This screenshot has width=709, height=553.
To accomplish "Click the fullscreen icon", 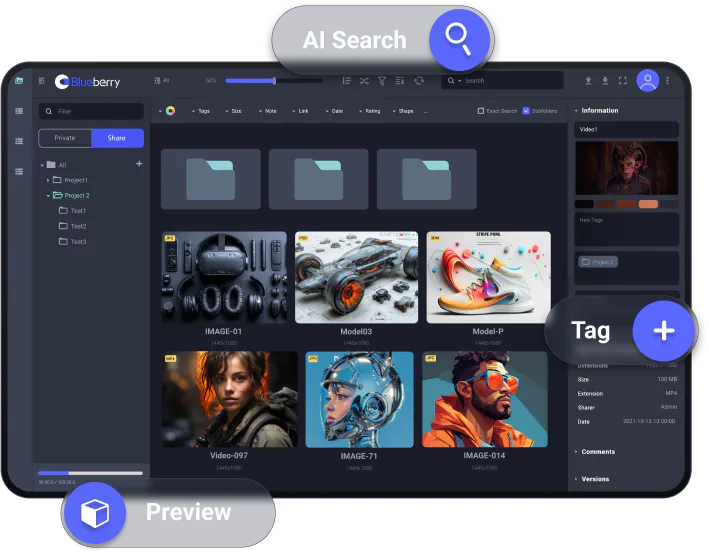I will 623,80.
